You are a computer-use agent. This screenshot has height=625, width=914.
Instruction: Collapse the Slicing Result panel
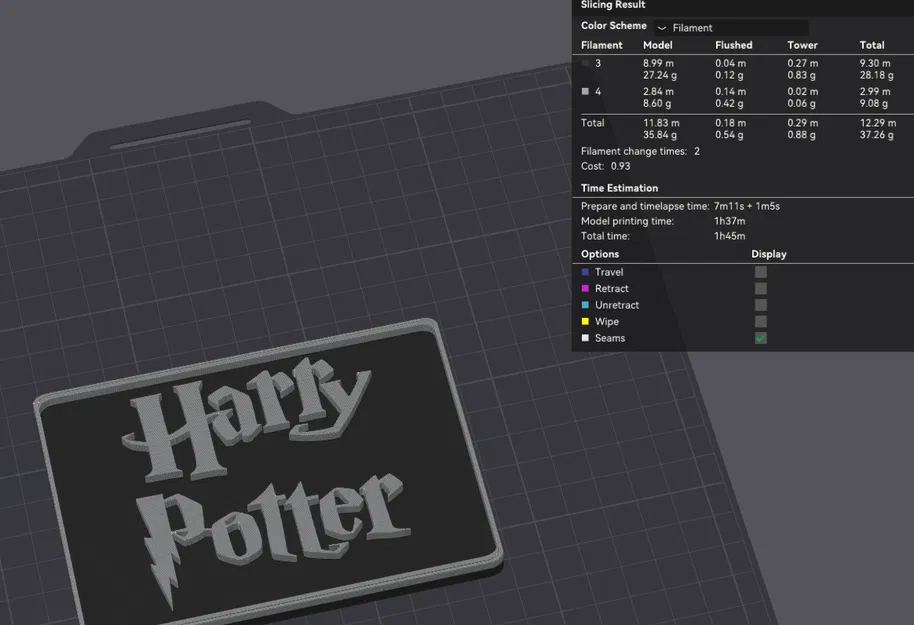(612, 5)
